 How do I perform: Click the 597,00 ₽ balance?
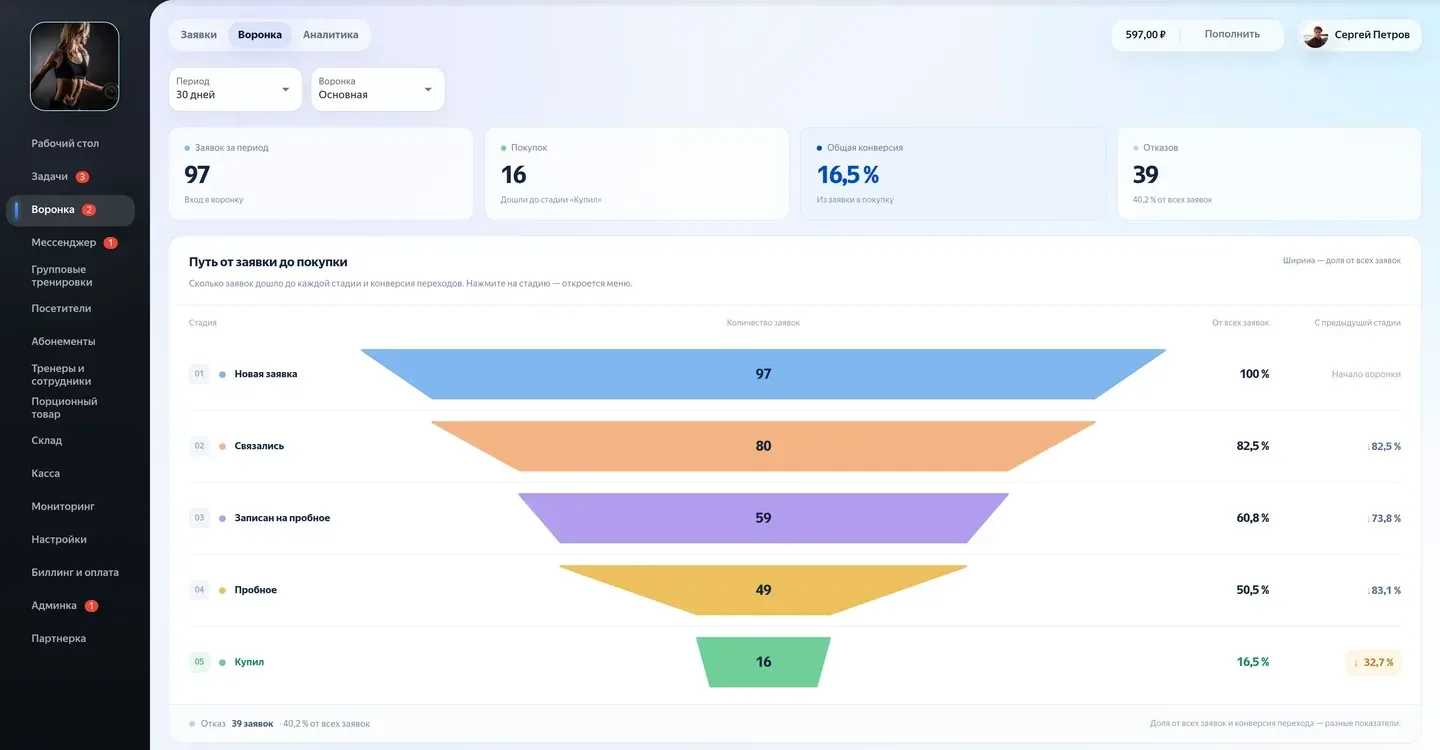[1145, 34]
